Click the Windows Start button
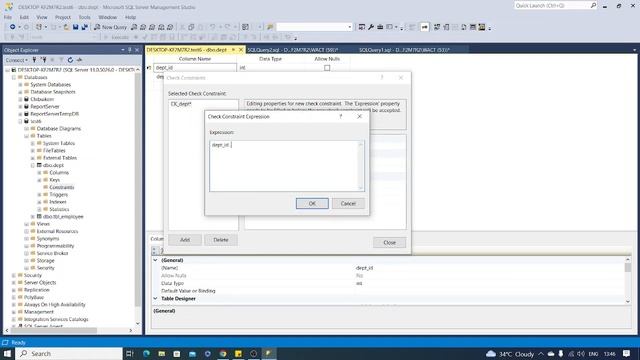Image resolution: width=640 pixels, height=360 pixels. (x=7, y=353)
